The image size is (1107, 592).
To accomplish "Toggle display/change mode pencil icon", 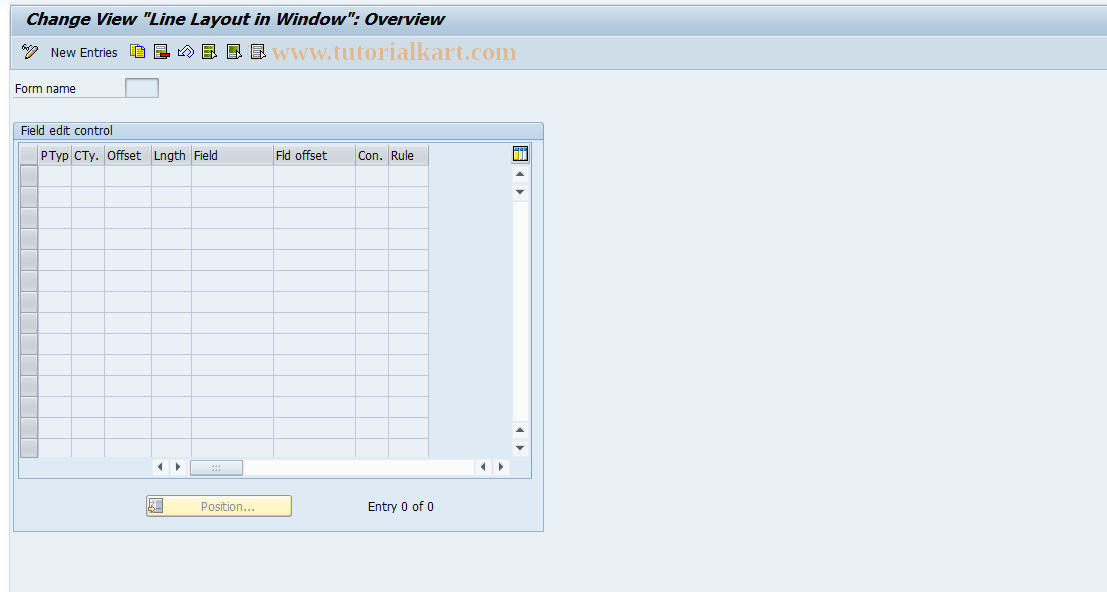I will [30, 52].
